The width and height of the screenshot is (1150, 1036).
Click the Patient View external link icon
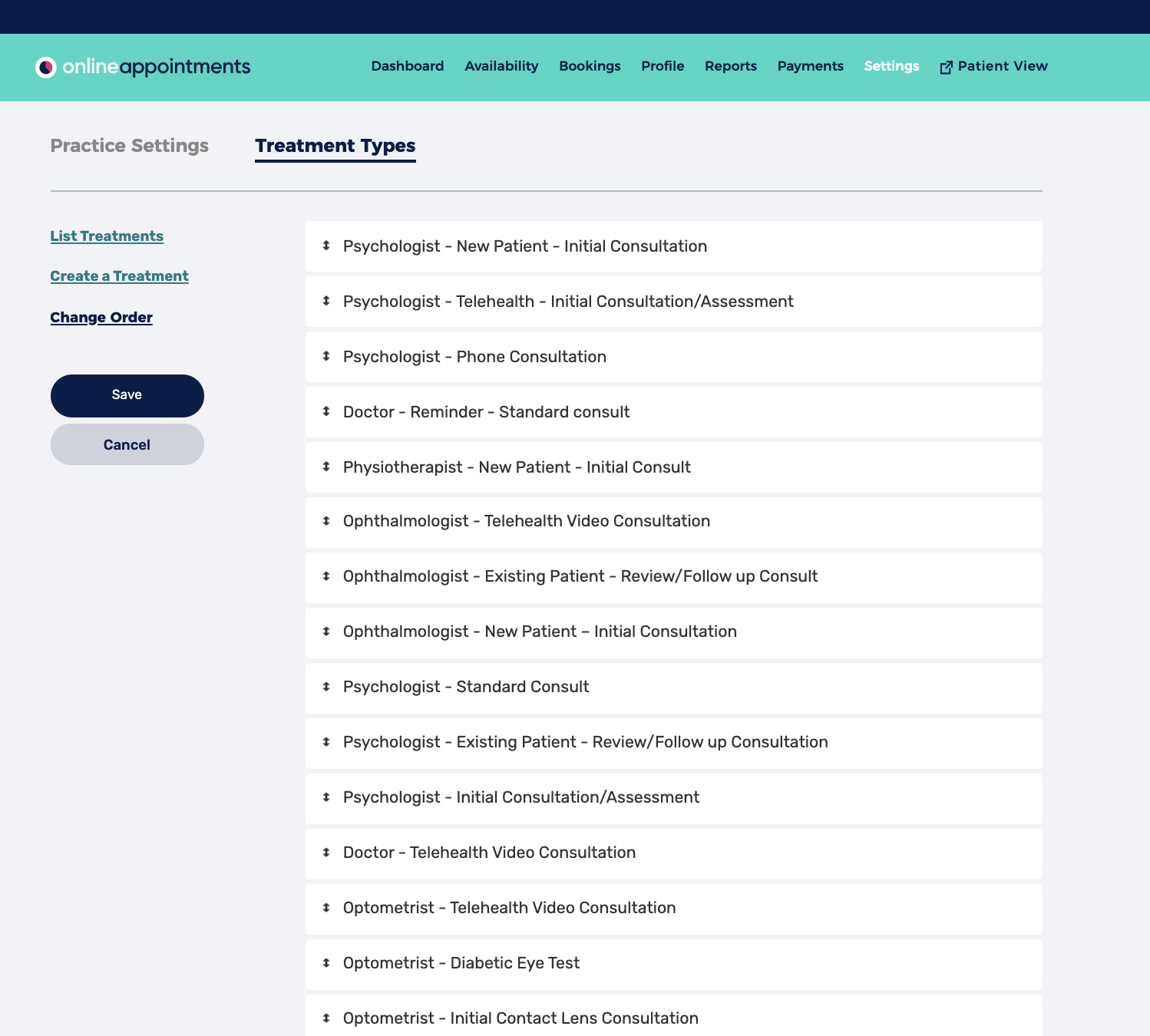[946, 68]
